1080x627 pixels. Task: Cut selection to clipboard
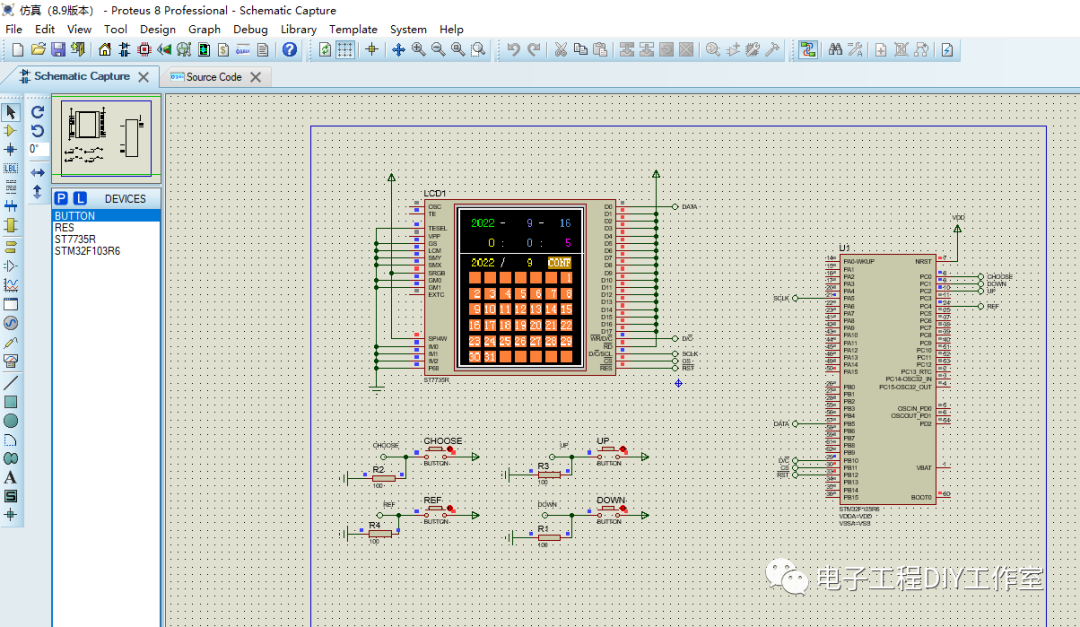tap(561, 50)
